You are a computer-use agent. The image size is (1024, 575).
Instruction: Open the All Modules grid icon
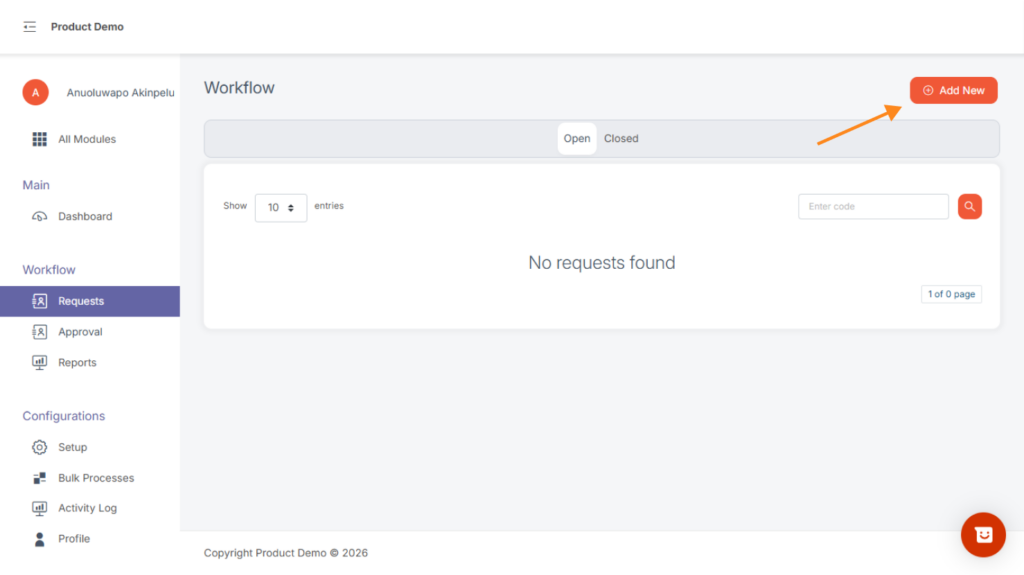coord(40,139)
